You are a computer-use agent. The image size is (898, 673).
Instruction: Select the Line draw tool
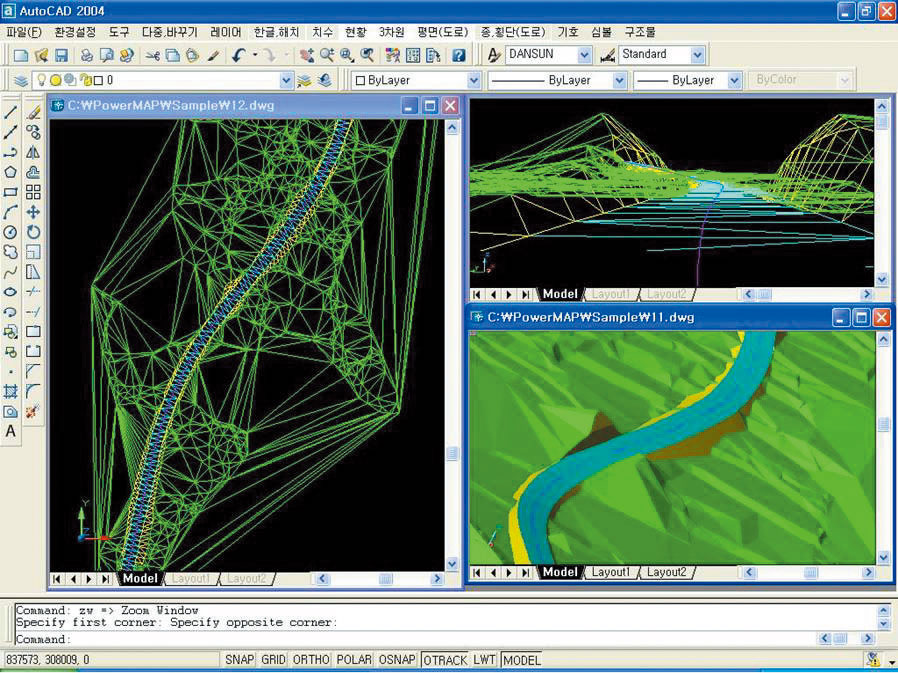tap(11, 112)
